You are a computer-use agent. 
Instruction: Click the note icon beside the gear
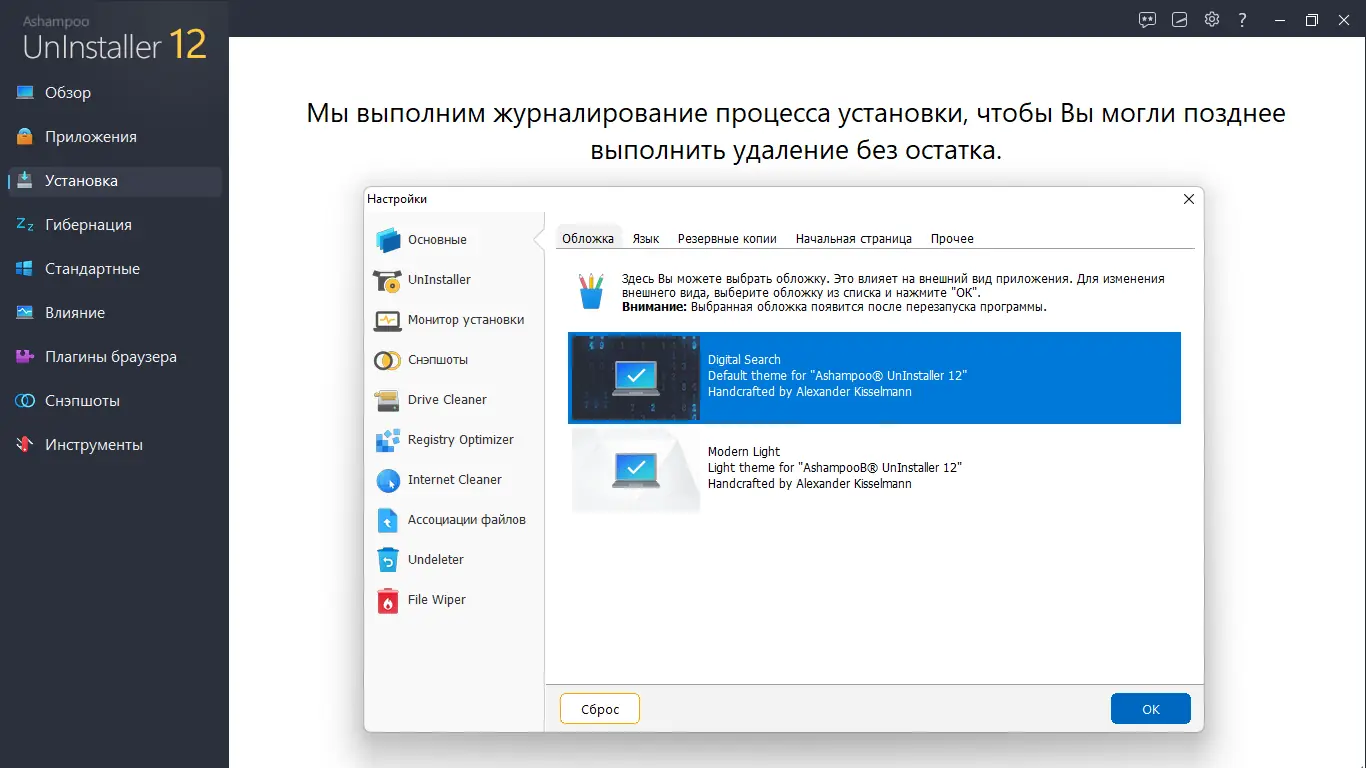point(1180,19)
